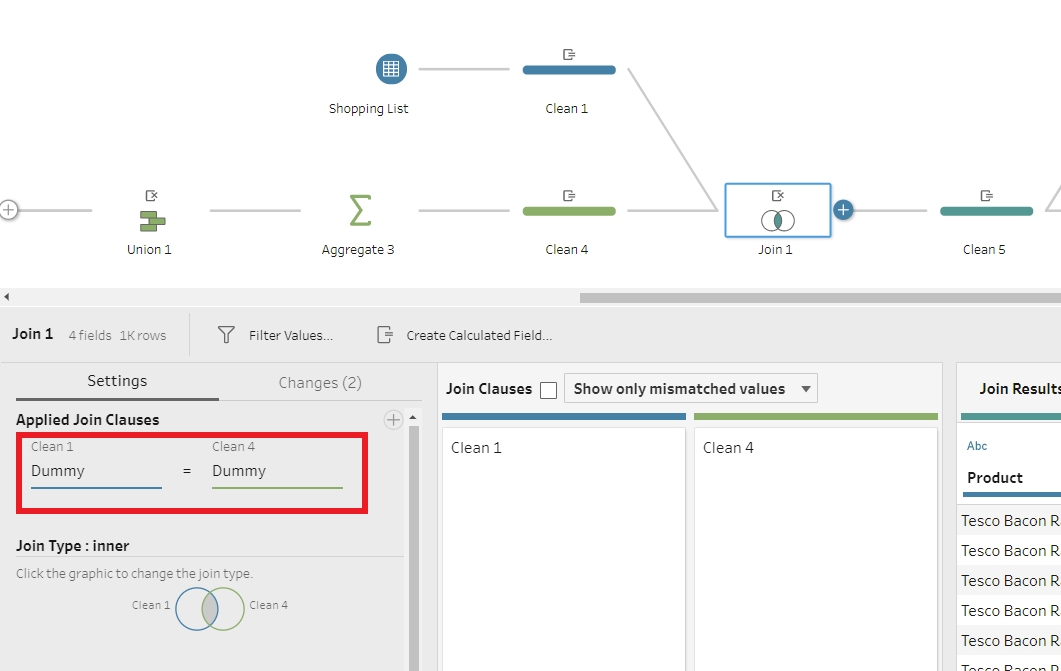This screenshot has width=1061, height=671.
Task: Click the first Tesco Bacon row
Action: click(1010, 521)
